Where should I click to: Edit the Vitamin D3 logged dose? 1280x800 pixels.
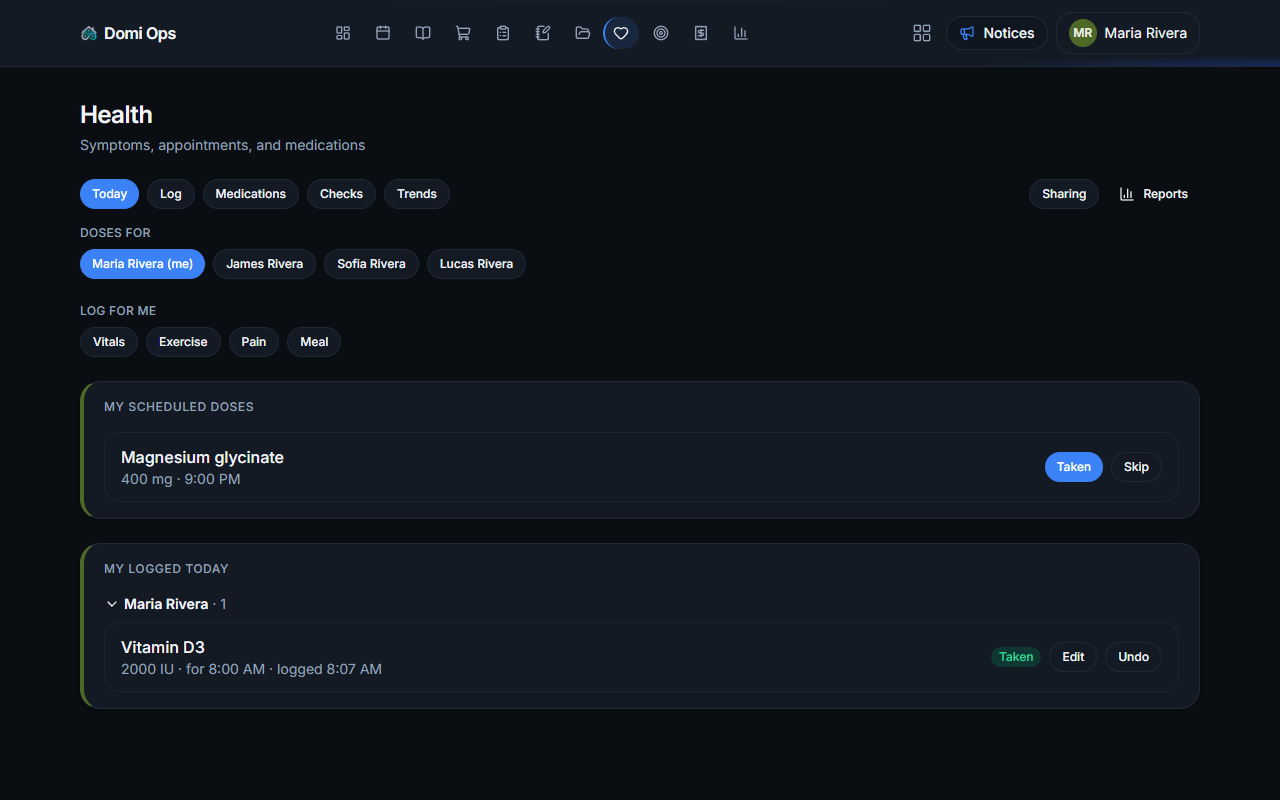tap(1073, 657)
